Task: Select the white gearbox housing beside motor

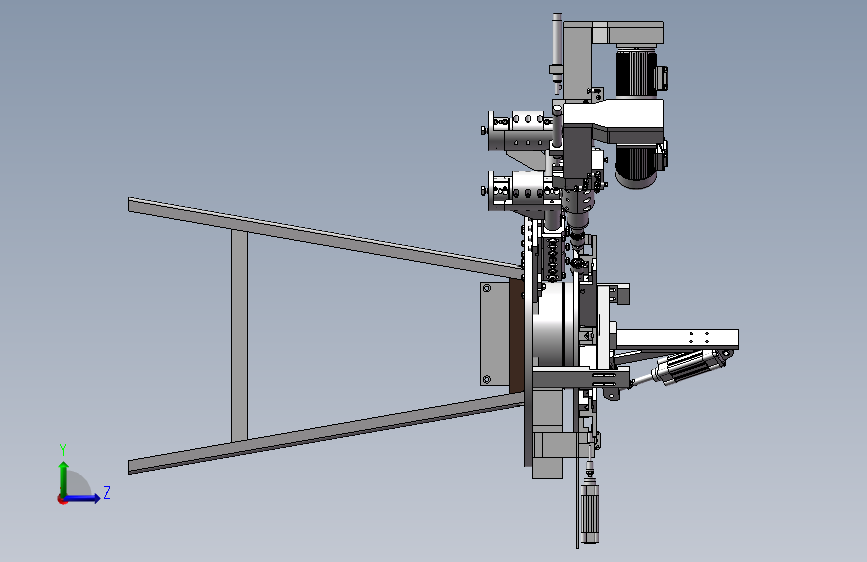Action: [613, 122]
